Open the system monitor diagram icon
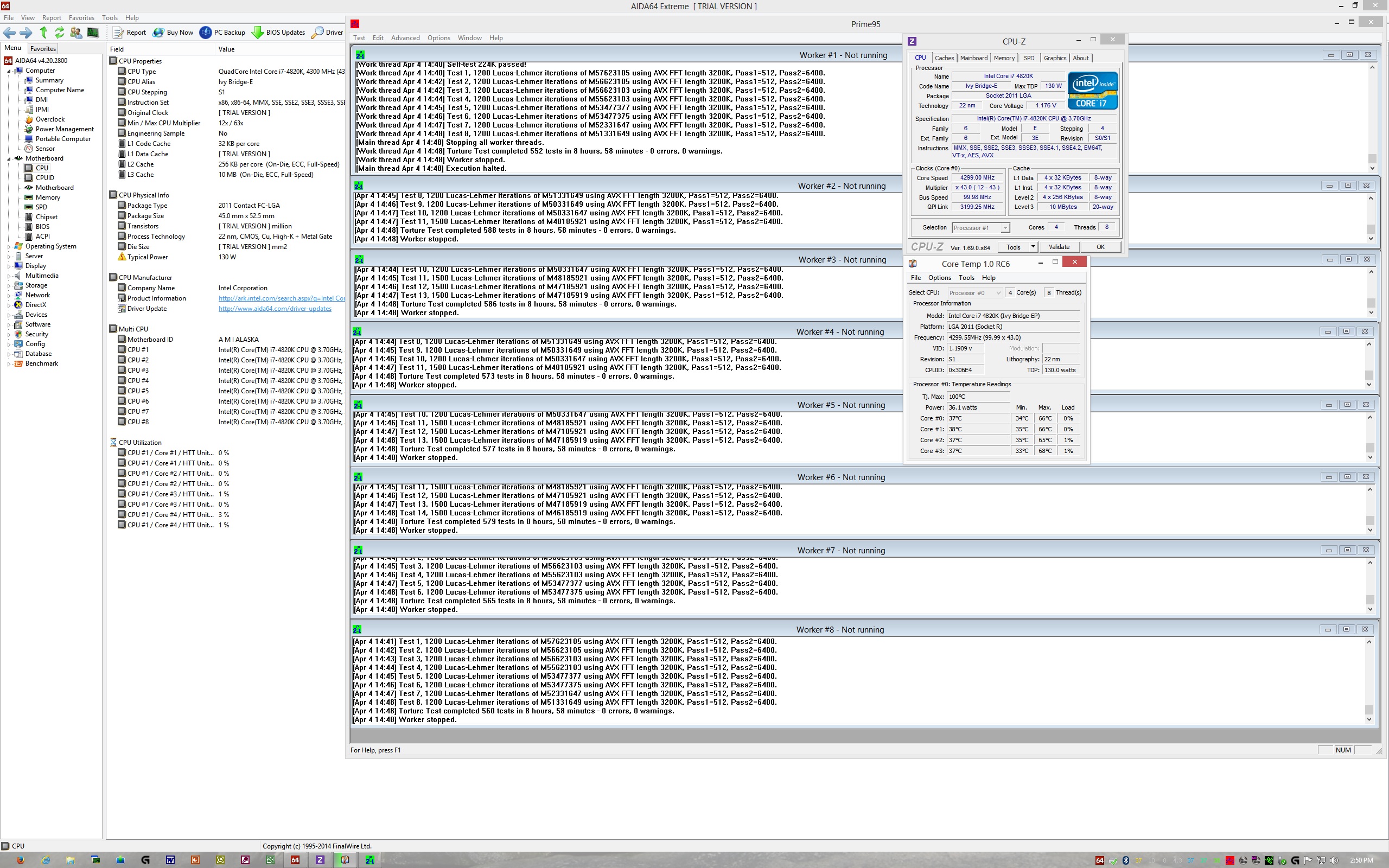The width and height of the screenshot is (1389, 868). click(x=92, y=33)
